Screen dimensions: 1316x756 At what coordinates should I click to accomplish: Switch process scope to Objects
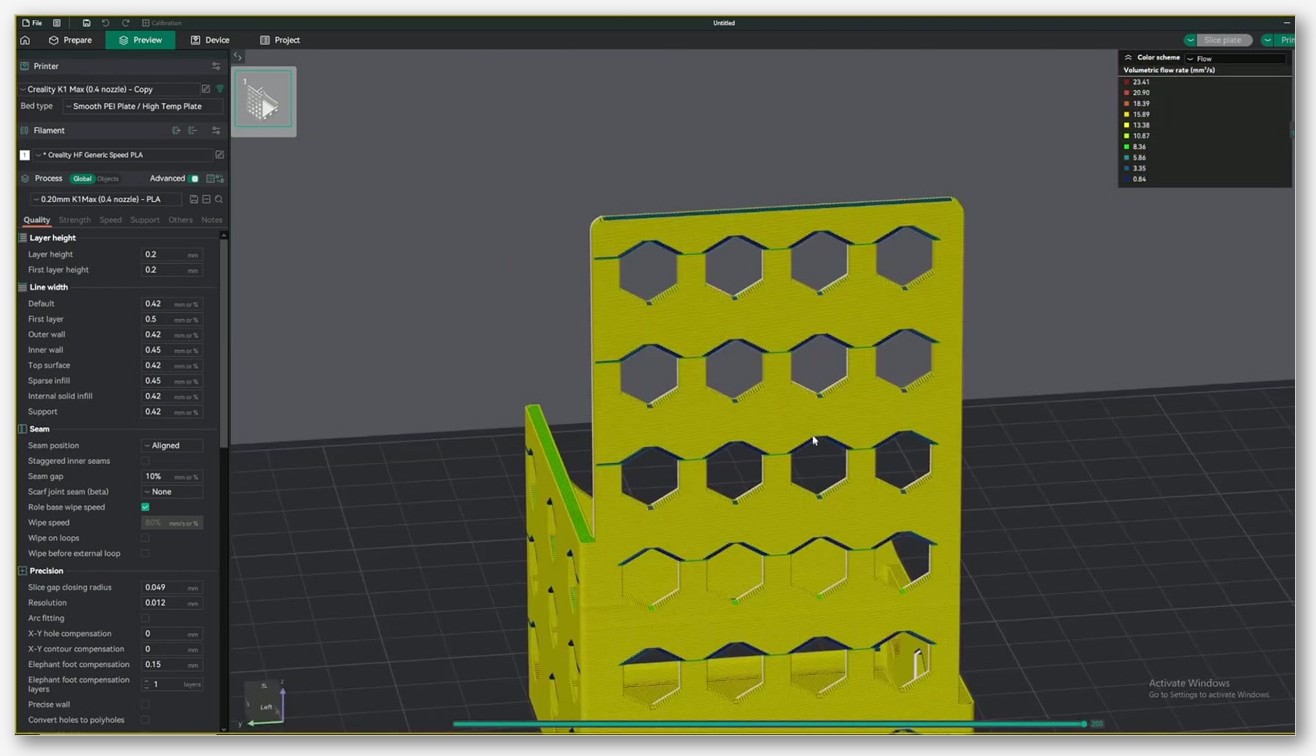point(107,178)
